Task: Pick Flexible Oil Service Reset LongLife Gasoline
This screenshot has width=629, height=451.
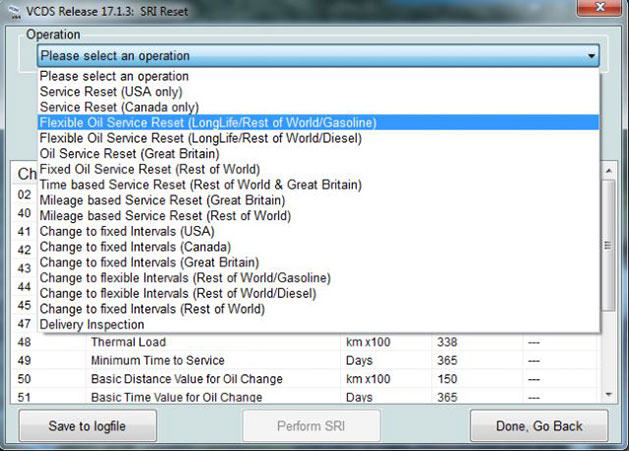Action: [x=207, y=122]
